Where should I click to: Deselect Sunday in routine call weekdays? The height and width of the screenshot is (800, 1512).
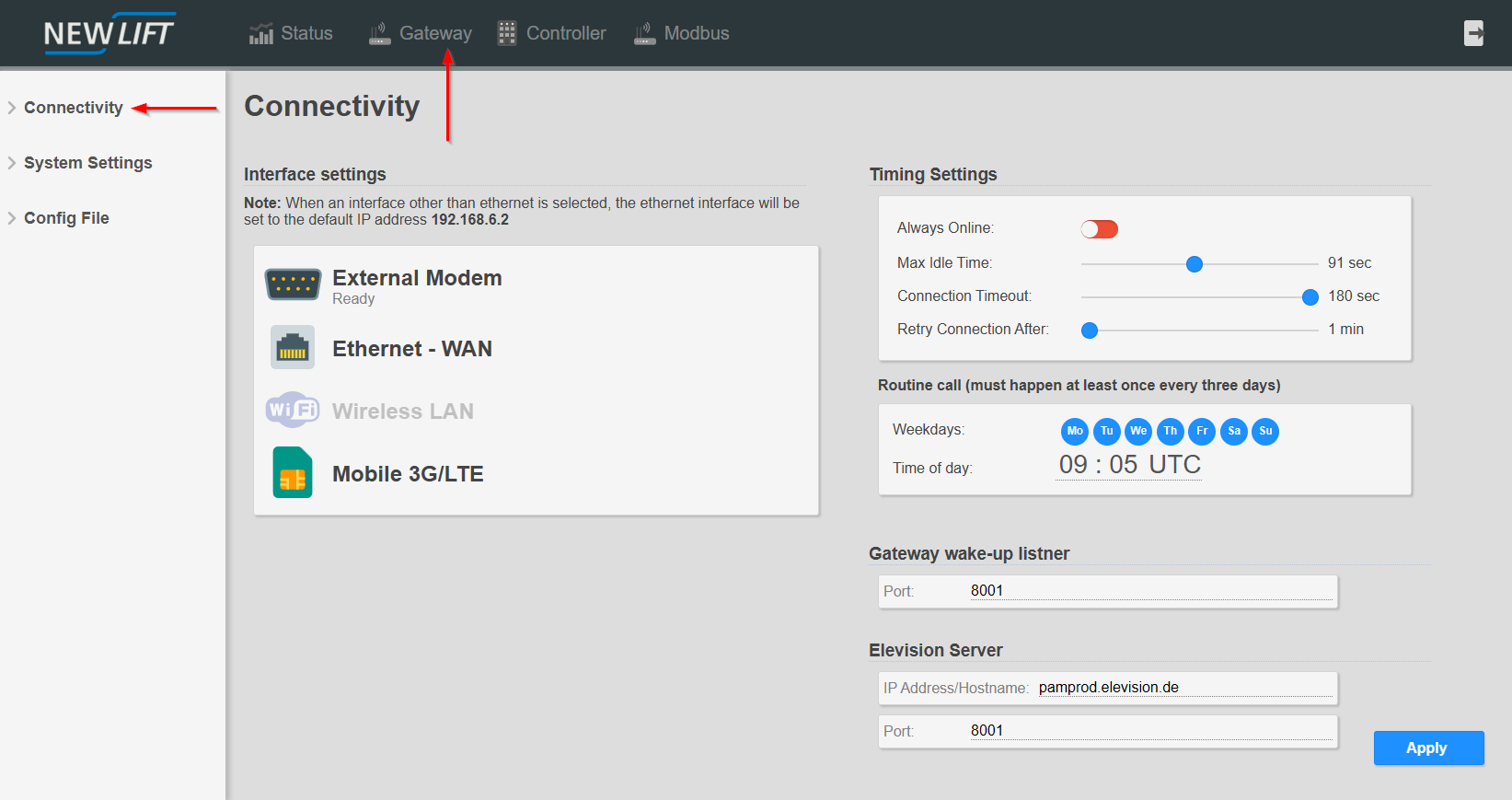coord(1265,431)
